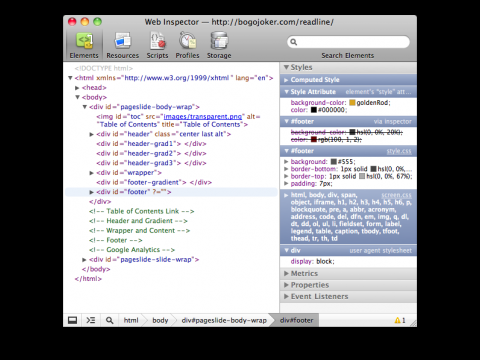Expand the border-top property triangle

(286, 176)
